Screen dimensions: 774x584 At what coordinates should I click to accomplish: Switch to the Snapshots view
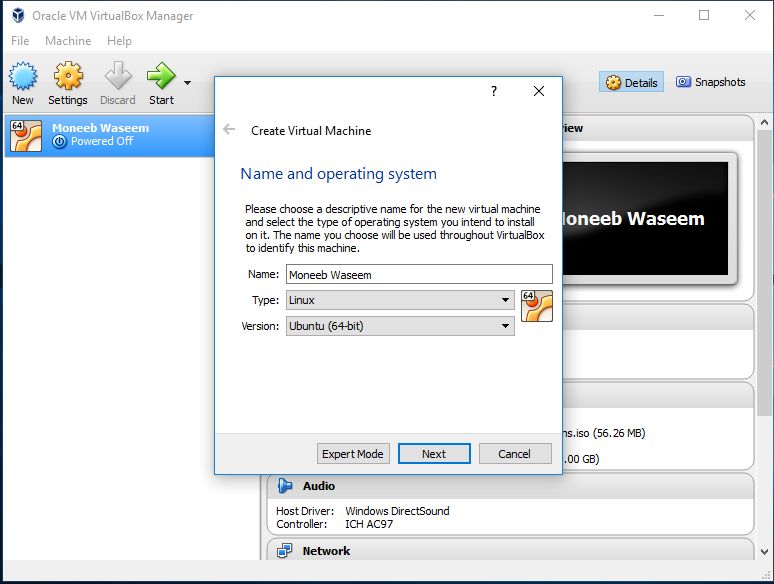pos(711,82)
